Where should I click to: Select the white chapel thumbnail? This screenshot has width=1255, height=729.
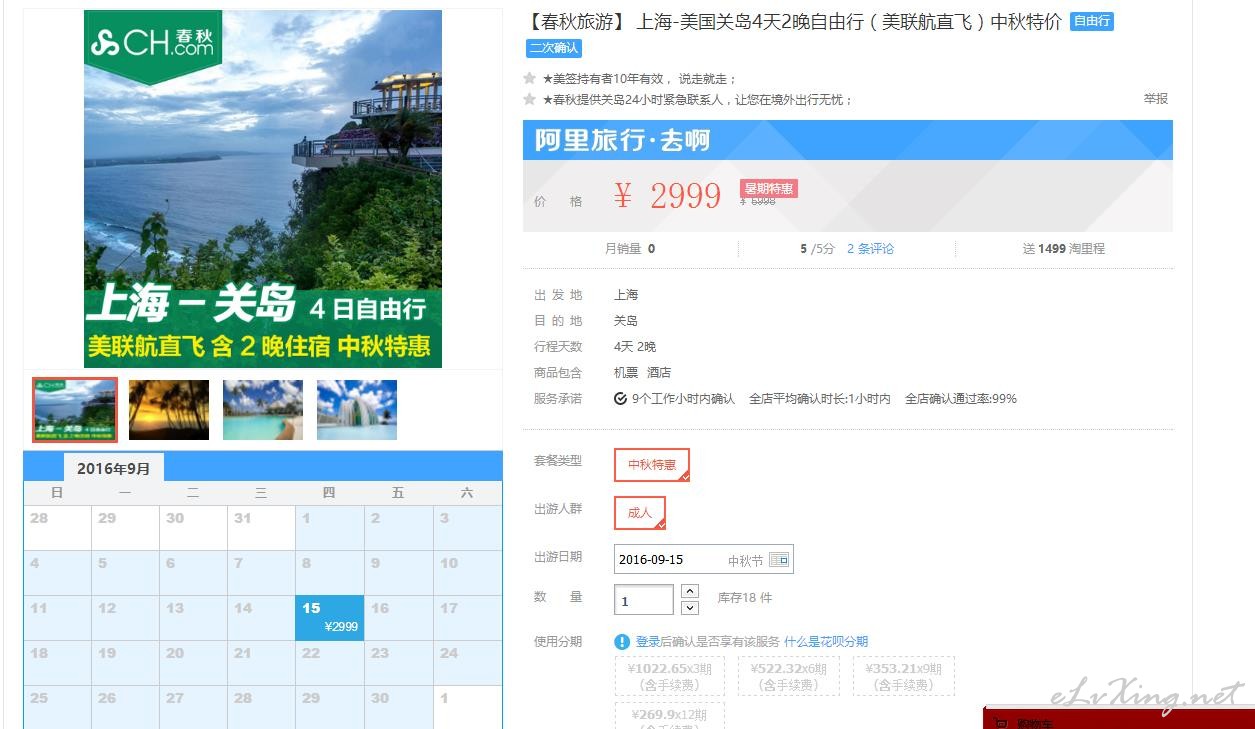[x=357, y=410]
